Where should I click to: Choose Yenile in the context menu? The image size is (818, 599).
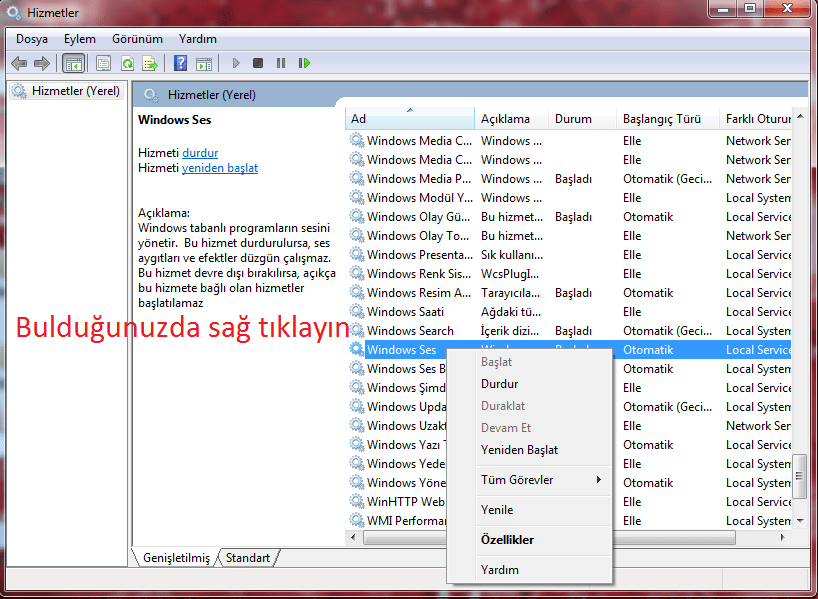(530, 510)
